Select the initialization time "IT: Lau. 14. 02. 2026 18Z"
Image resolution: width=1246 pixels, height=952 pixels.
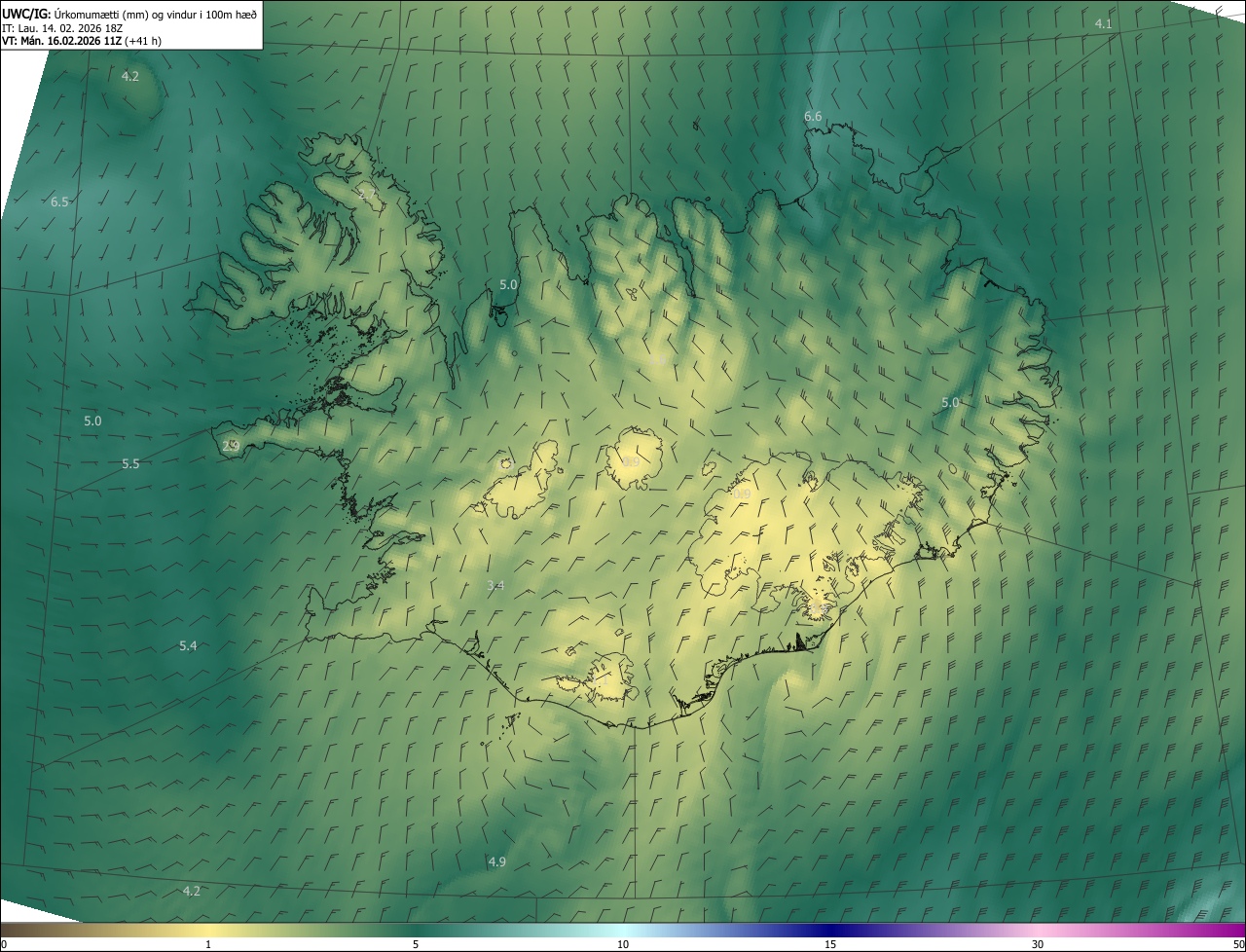(62, 27)
